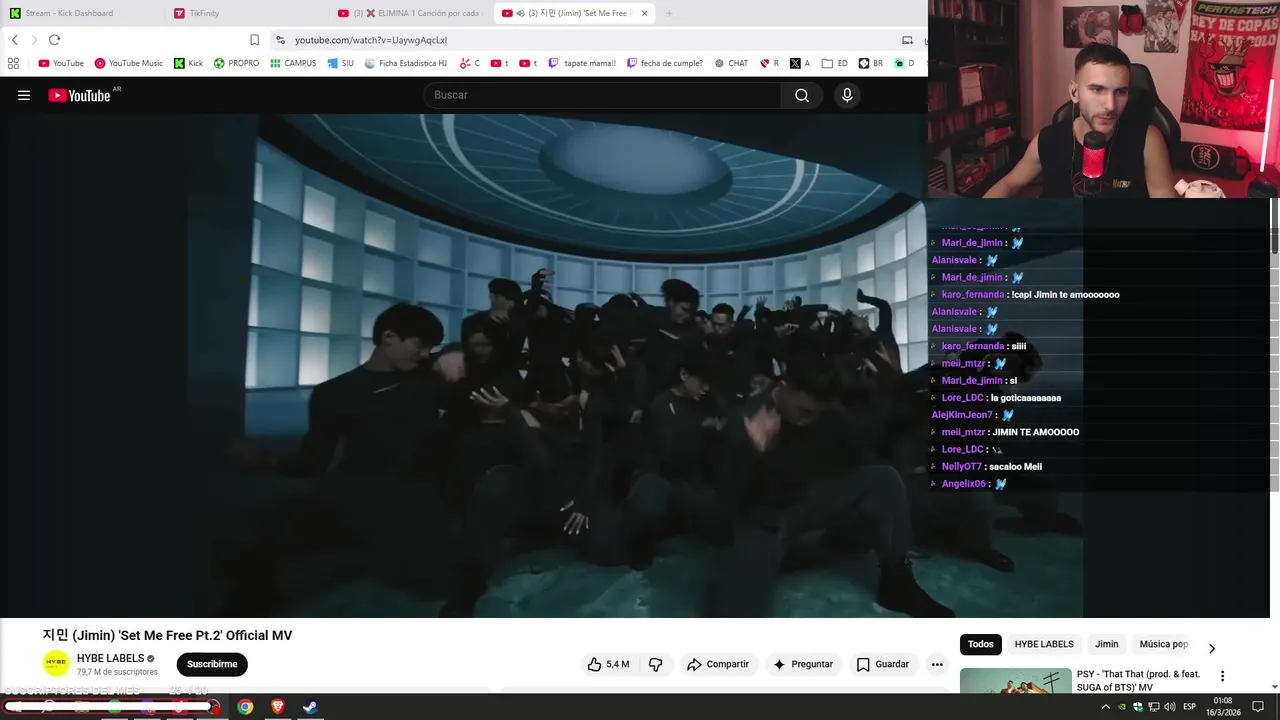Open the YouTube bookmark

tap(61, 63)
